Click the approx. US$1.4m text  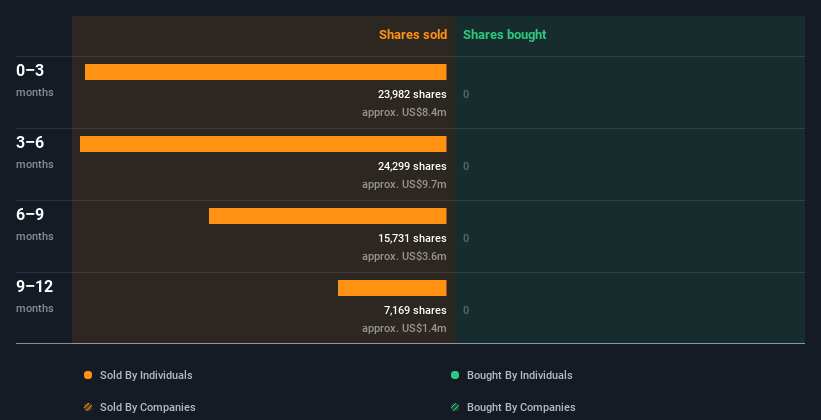(x=404, y=329)
